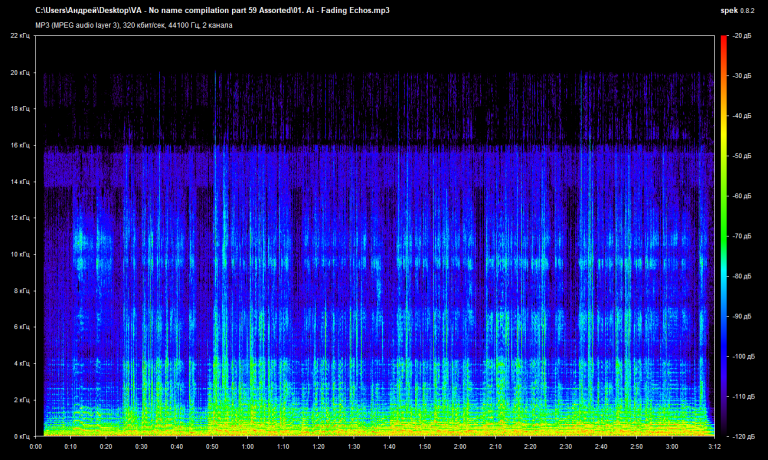Viewport: 768px width, 460px height.
Task: Click the 14 кГц frequency axis label
Action: pos(20,182)
